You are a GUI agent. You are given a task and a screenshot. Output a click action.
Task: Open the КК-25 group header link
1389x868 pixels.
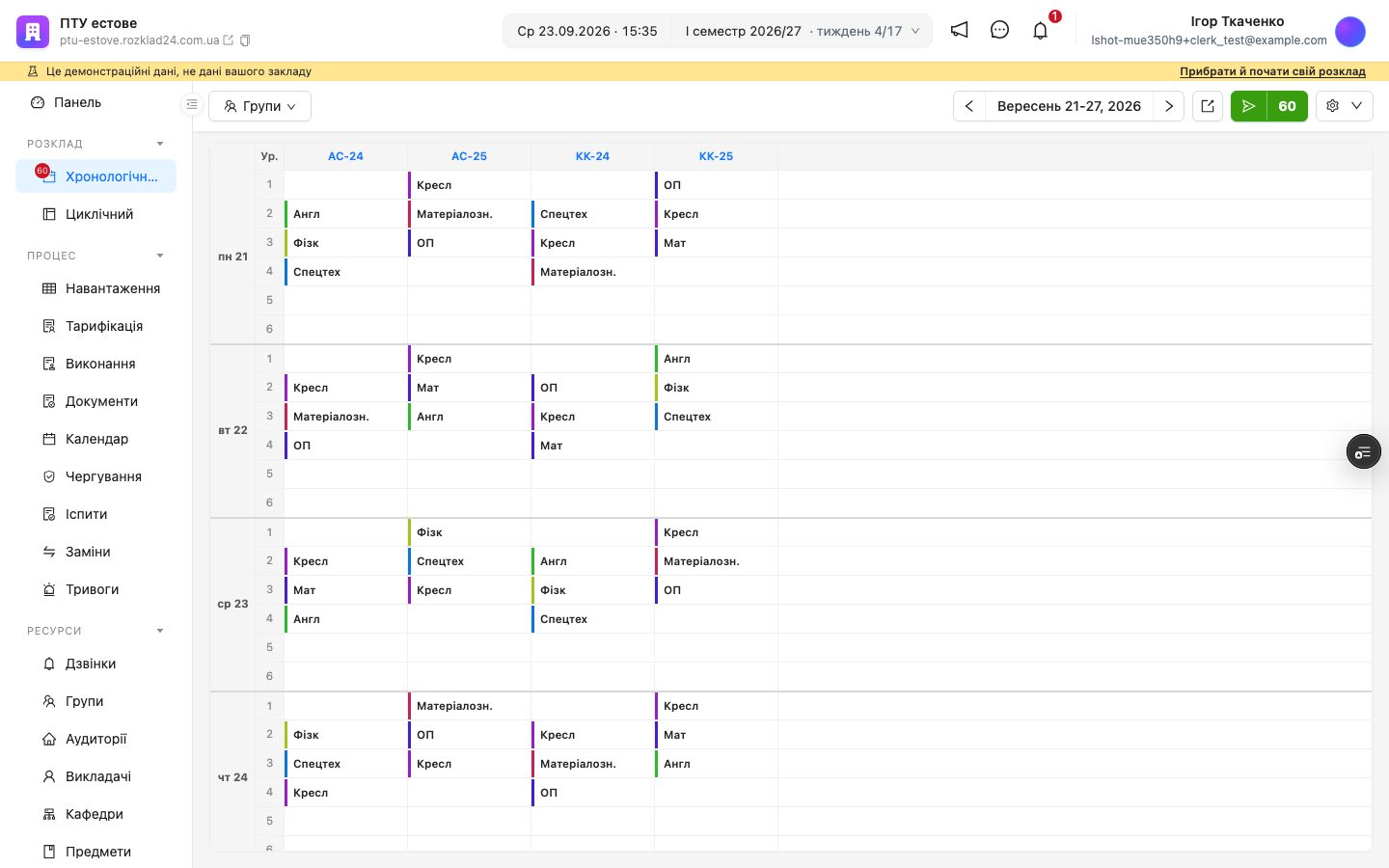tap(716, 156)
